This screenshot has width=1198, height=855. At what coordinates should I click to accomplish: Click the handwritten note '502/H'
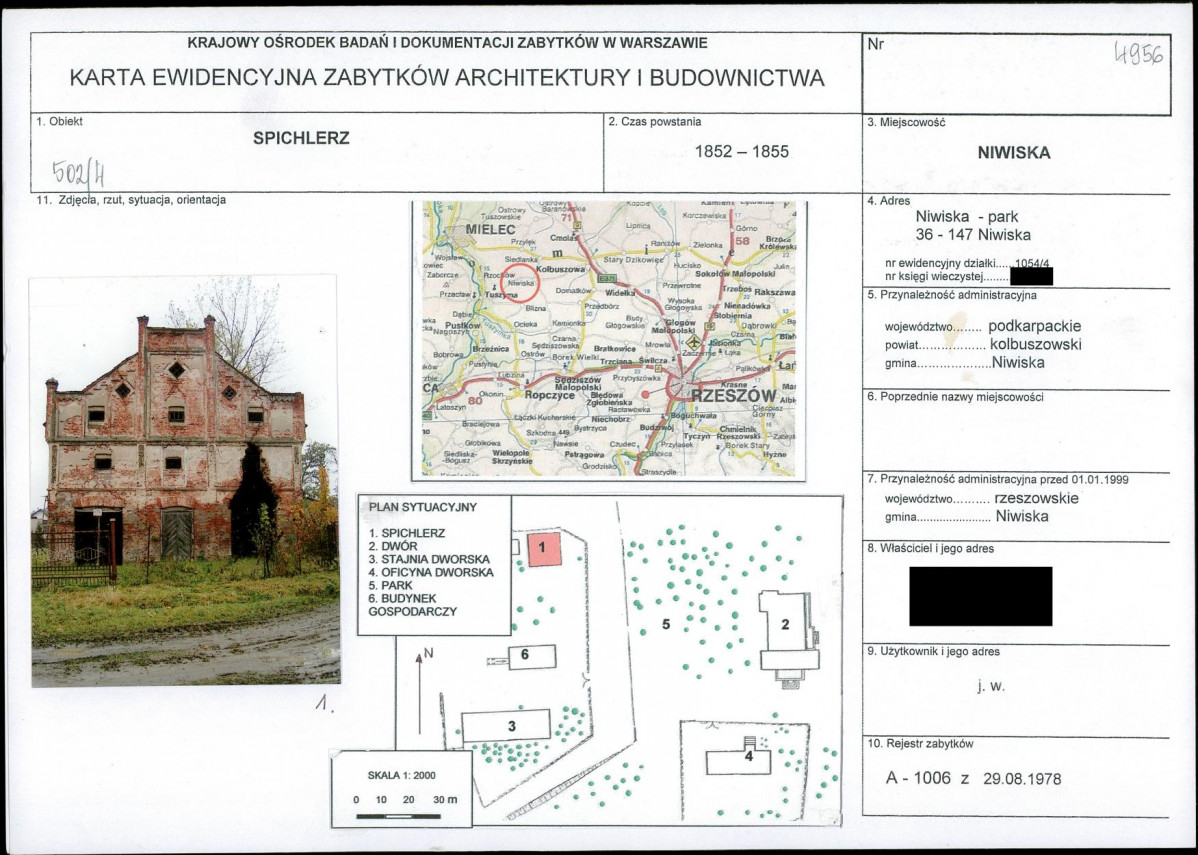pyautogui.click(x=78, y=175)
